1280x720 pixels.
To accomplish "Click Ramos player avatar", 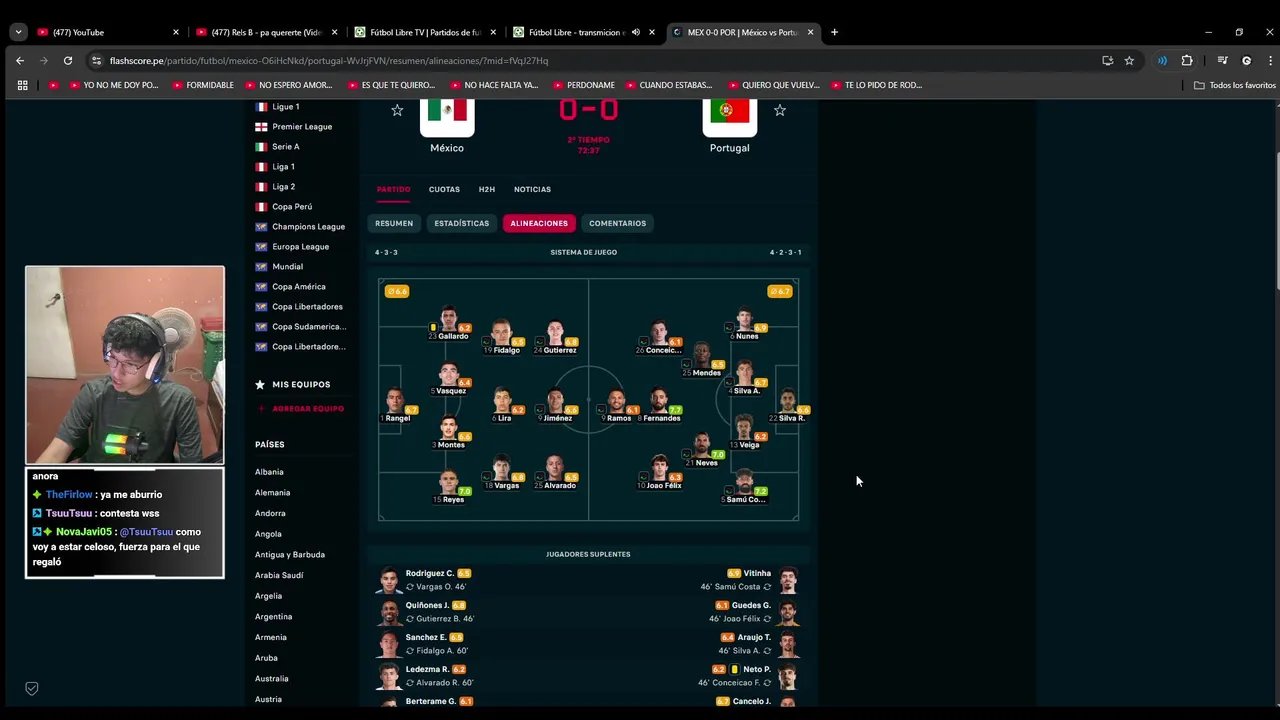I will [x=617, y=401].
